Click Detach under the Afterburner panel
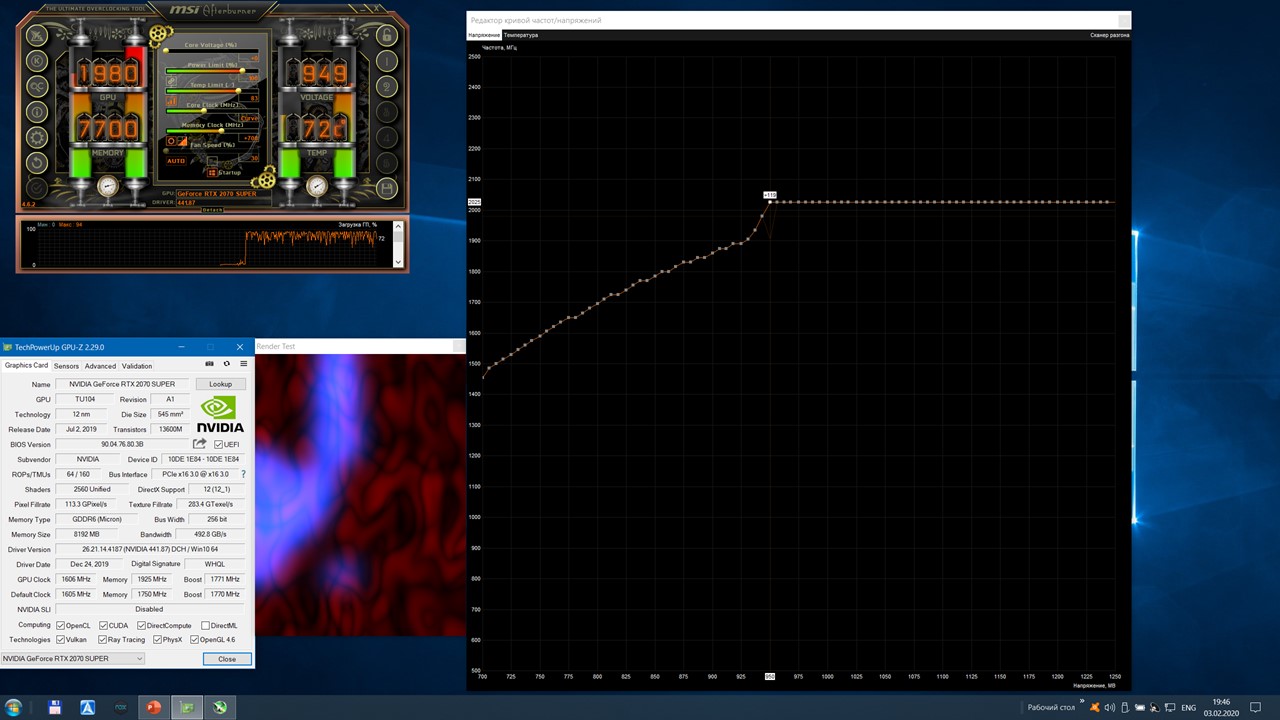This screenshot has width=1280, height=720. pos(213,209)
